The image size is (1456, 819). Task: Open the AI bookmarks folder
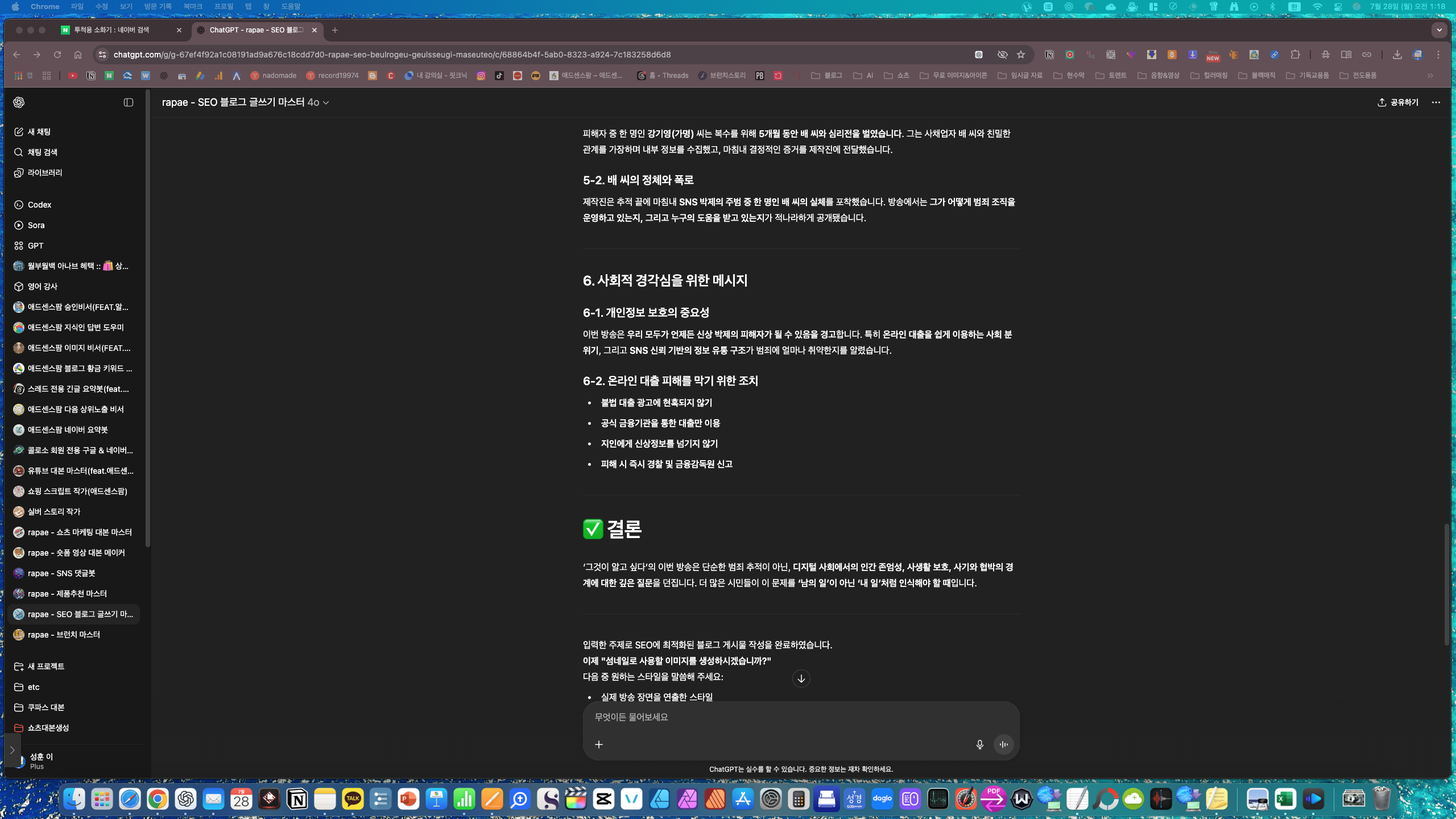click(863, 76)
